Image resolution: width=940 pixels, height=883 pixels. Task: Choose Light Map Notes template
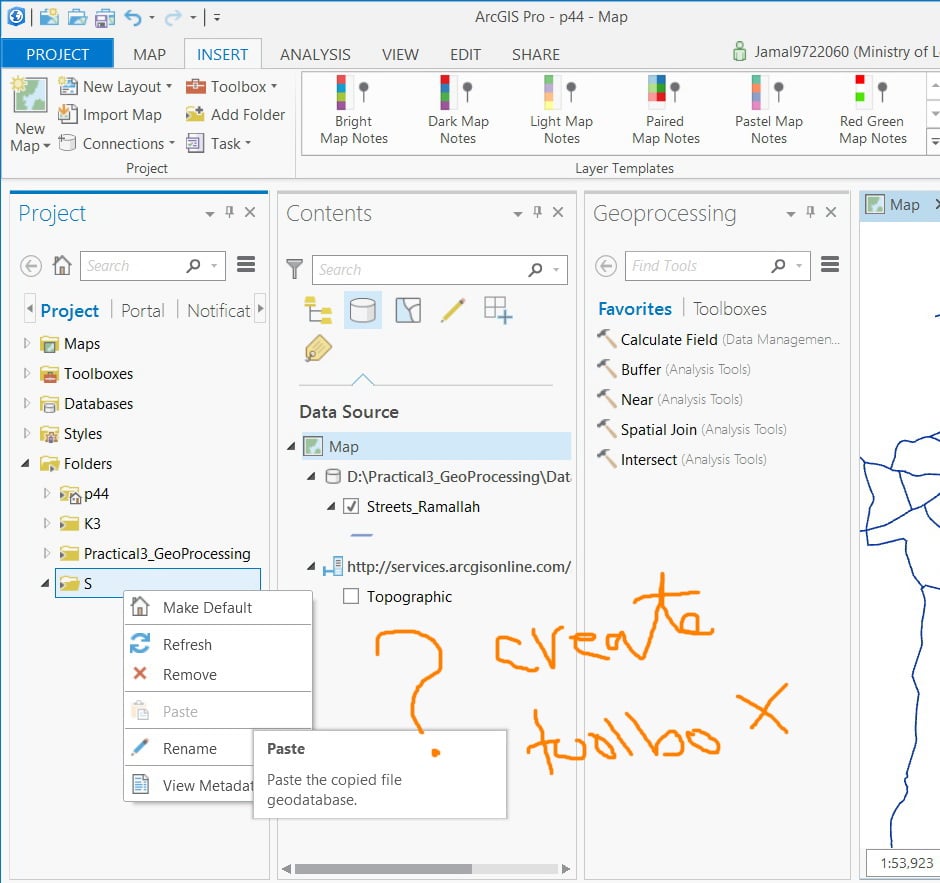click(561, 111)
